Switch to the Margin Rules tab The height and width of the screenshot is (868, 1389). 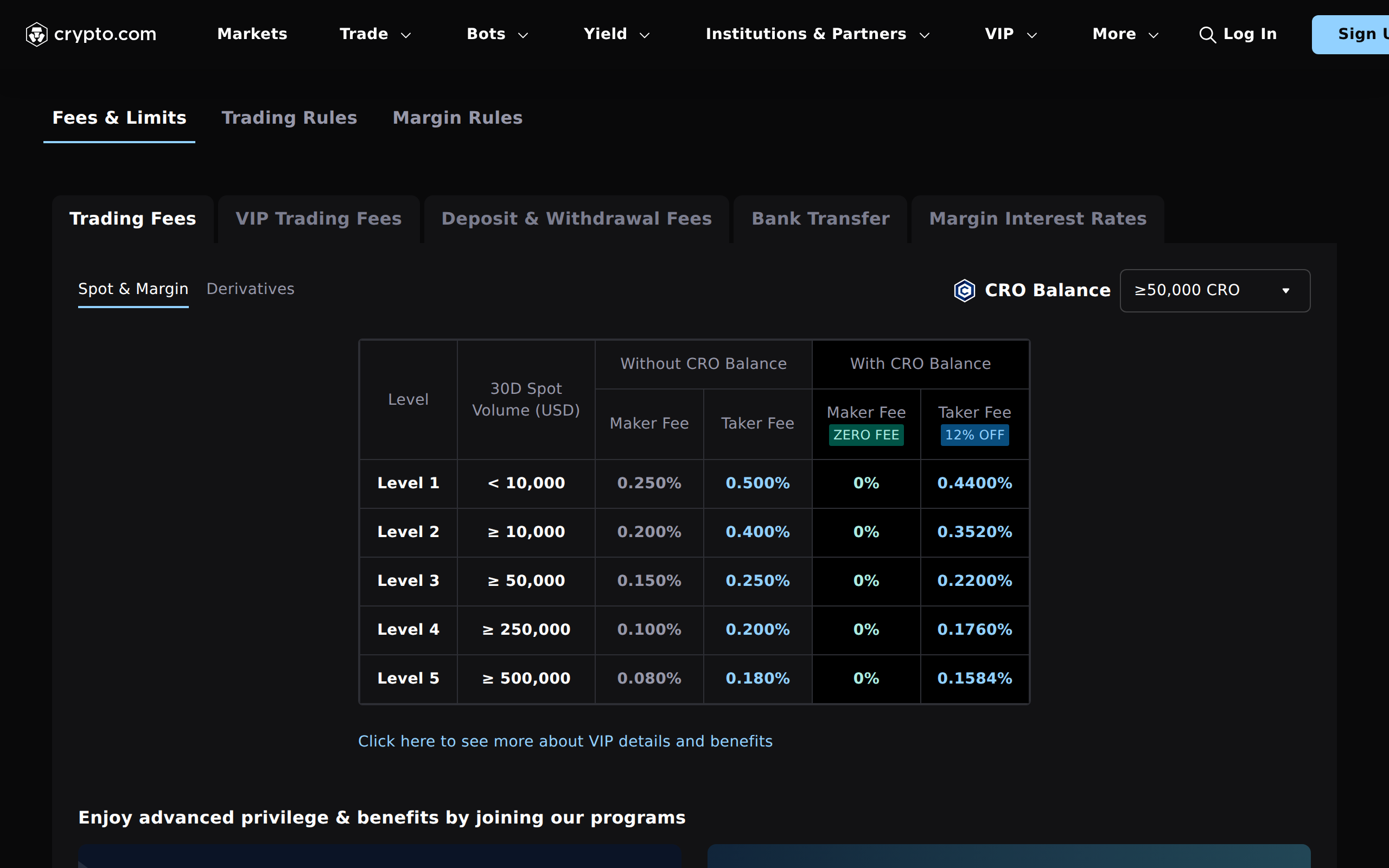457,118
